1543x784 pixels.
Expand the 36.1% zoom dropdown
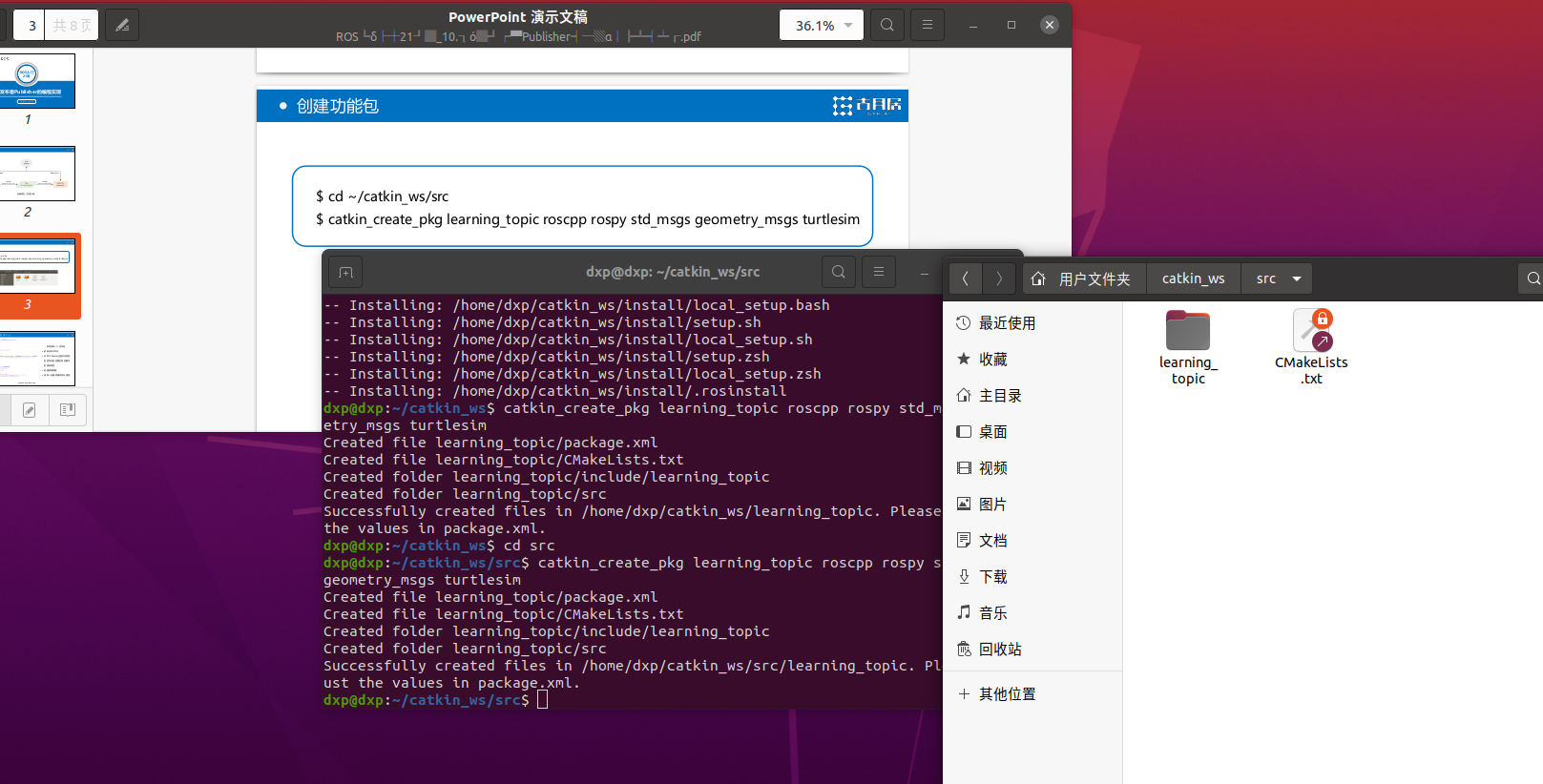(848, 26)
